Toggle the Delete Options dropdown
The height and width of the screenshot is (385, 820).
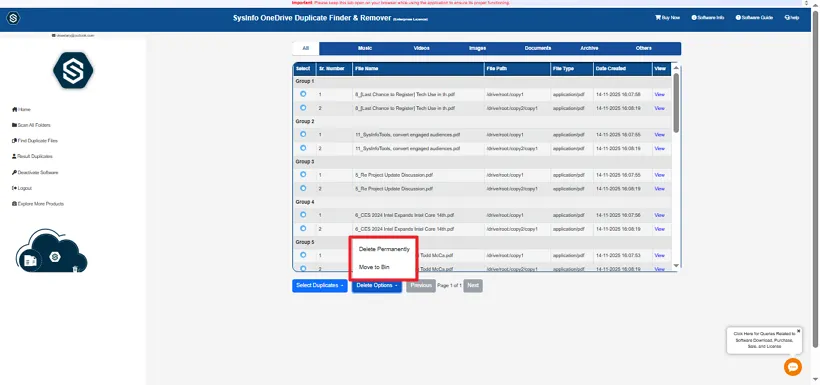pyautogui.click(x=377, y=286)
